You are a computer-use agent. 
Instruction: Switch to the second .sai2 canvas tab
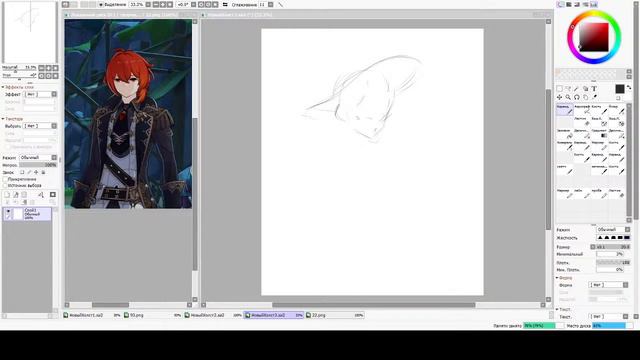[x=213, y=315]
